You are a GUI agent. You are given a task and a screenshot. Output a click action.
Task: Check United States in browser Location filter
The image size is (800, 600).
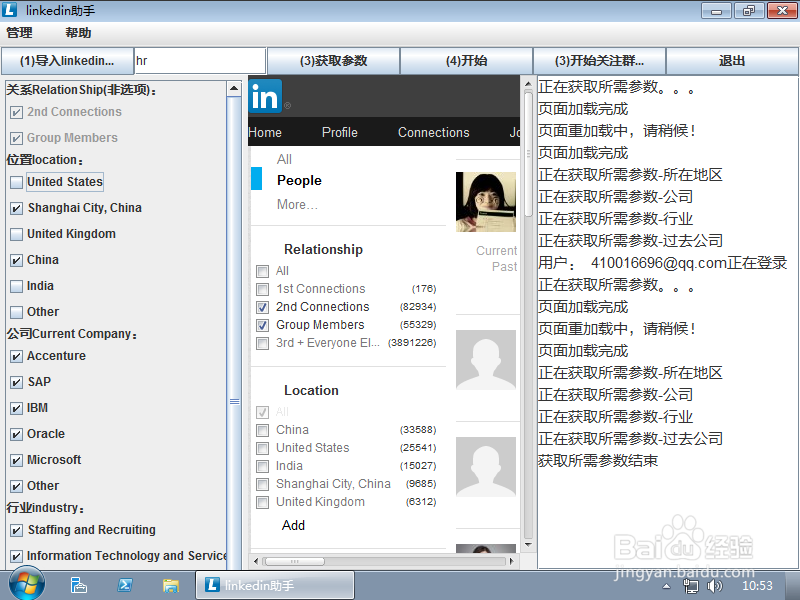tap(262, 448)
